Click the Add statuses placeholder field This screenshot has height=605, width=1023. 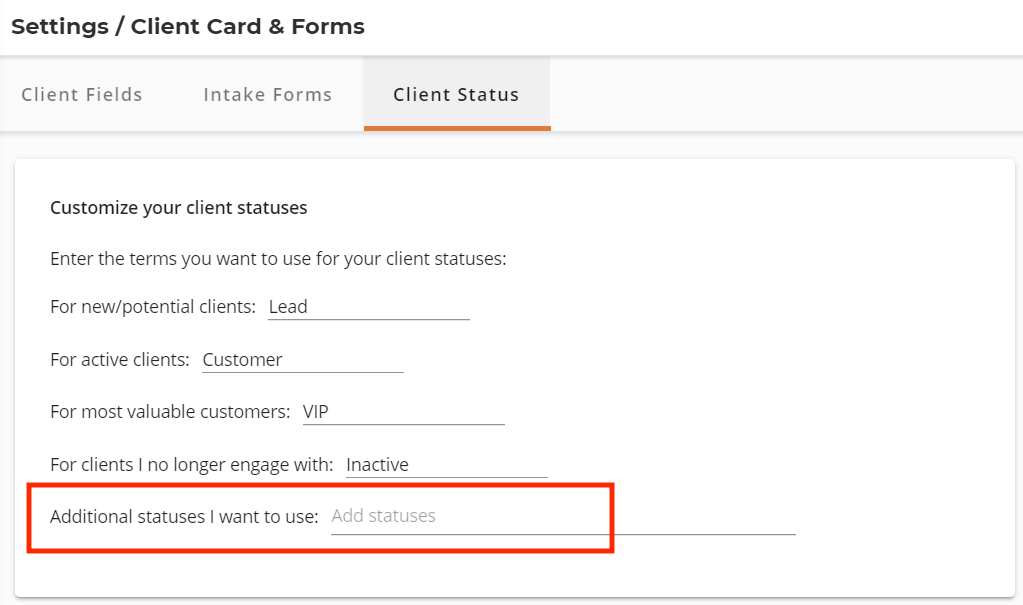click(563, 516)
